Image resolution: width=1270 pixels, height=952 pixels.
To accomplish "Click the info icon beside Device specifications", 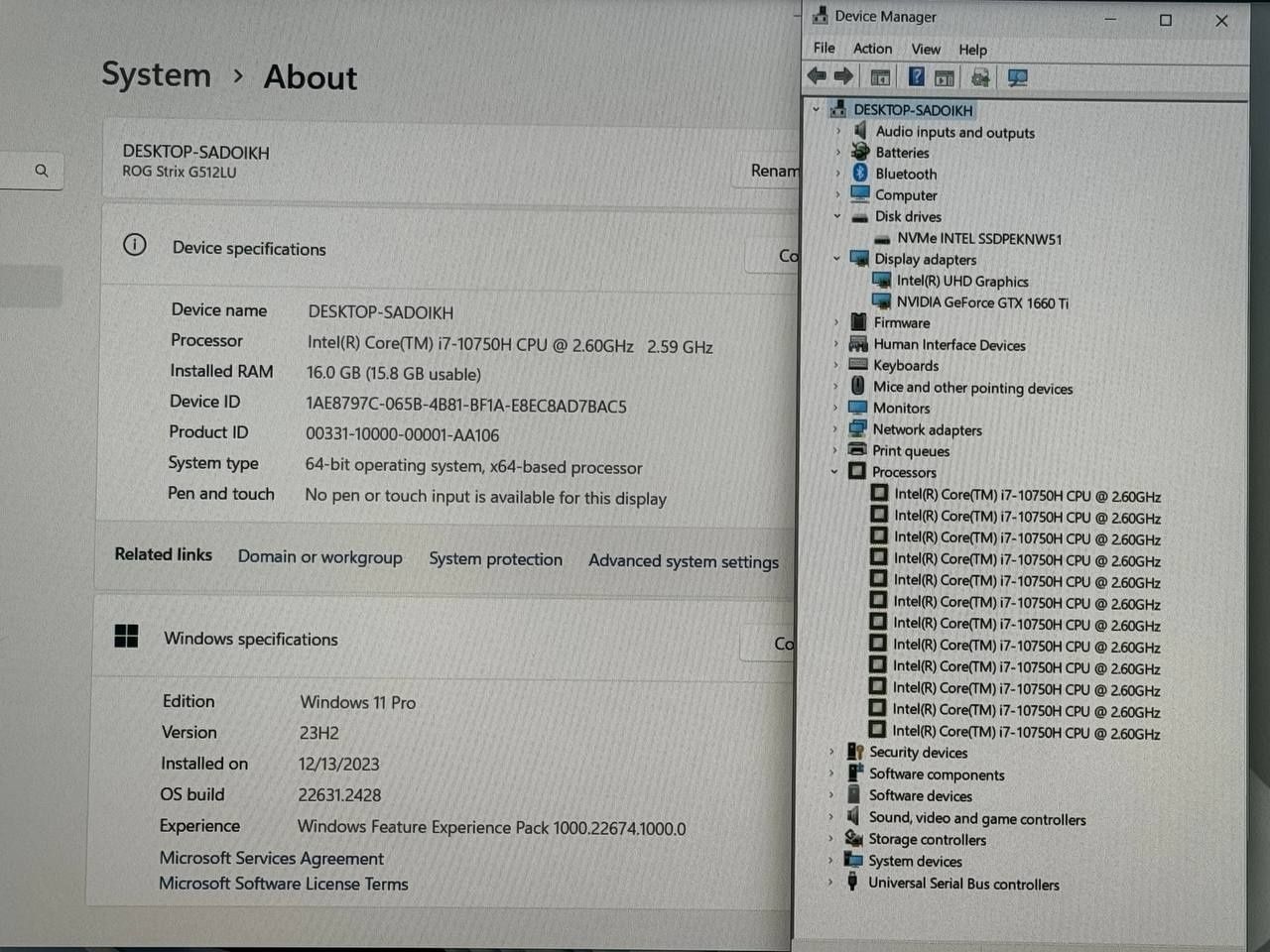I will coord(135,245).
